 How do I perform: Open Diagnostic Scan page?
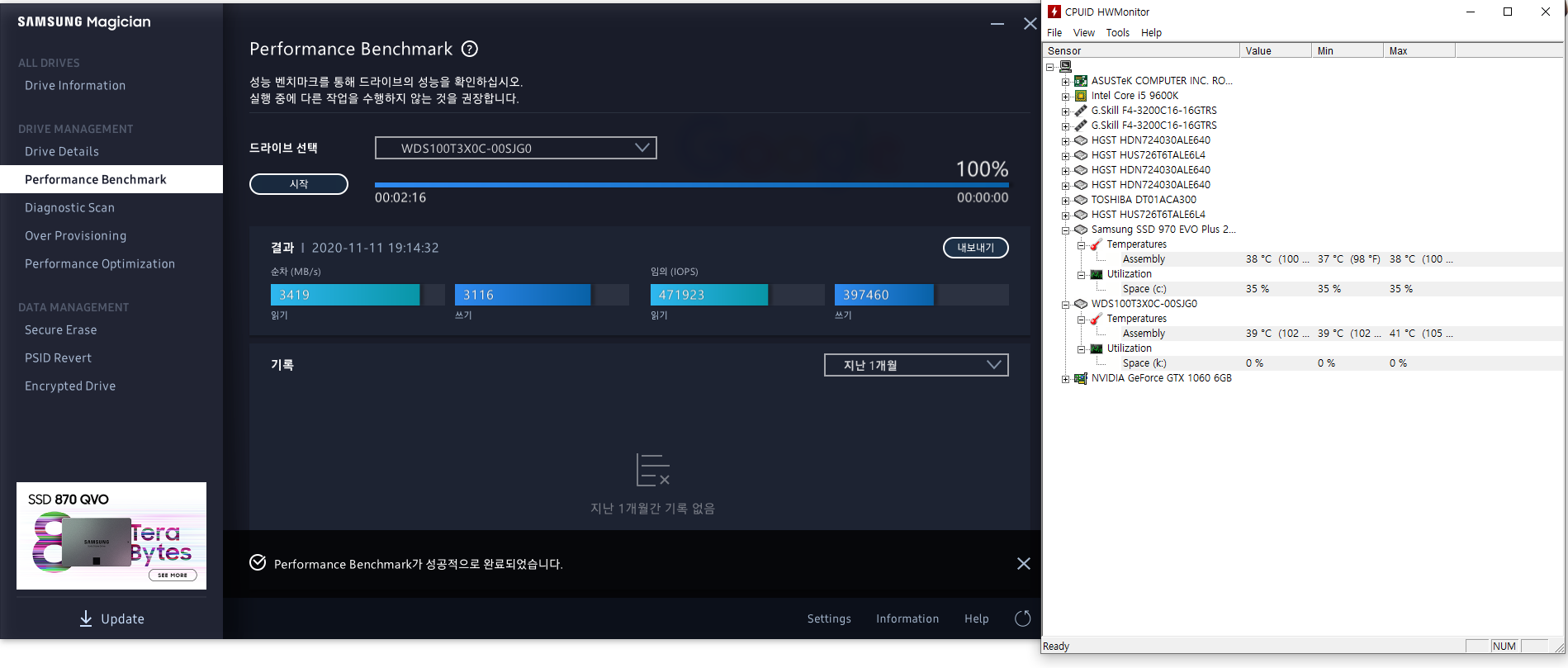[x=70, y=207]
